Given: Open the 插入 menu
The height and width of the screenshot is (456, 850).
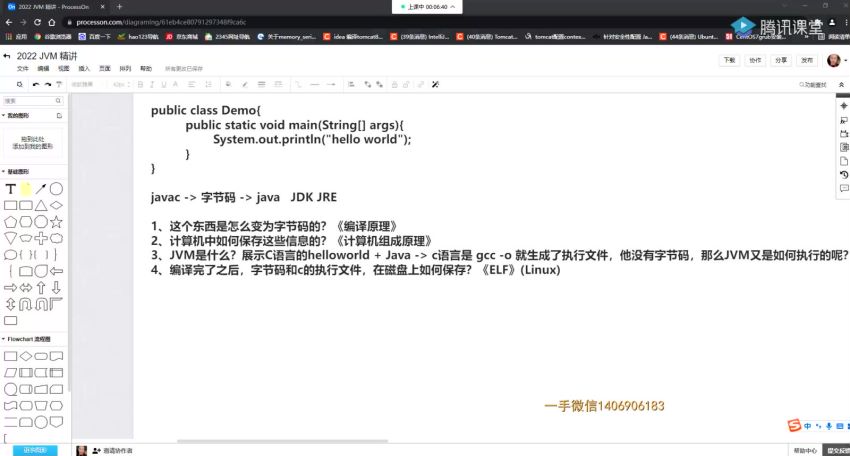Looking at the screenshot, I should (84, 69).
